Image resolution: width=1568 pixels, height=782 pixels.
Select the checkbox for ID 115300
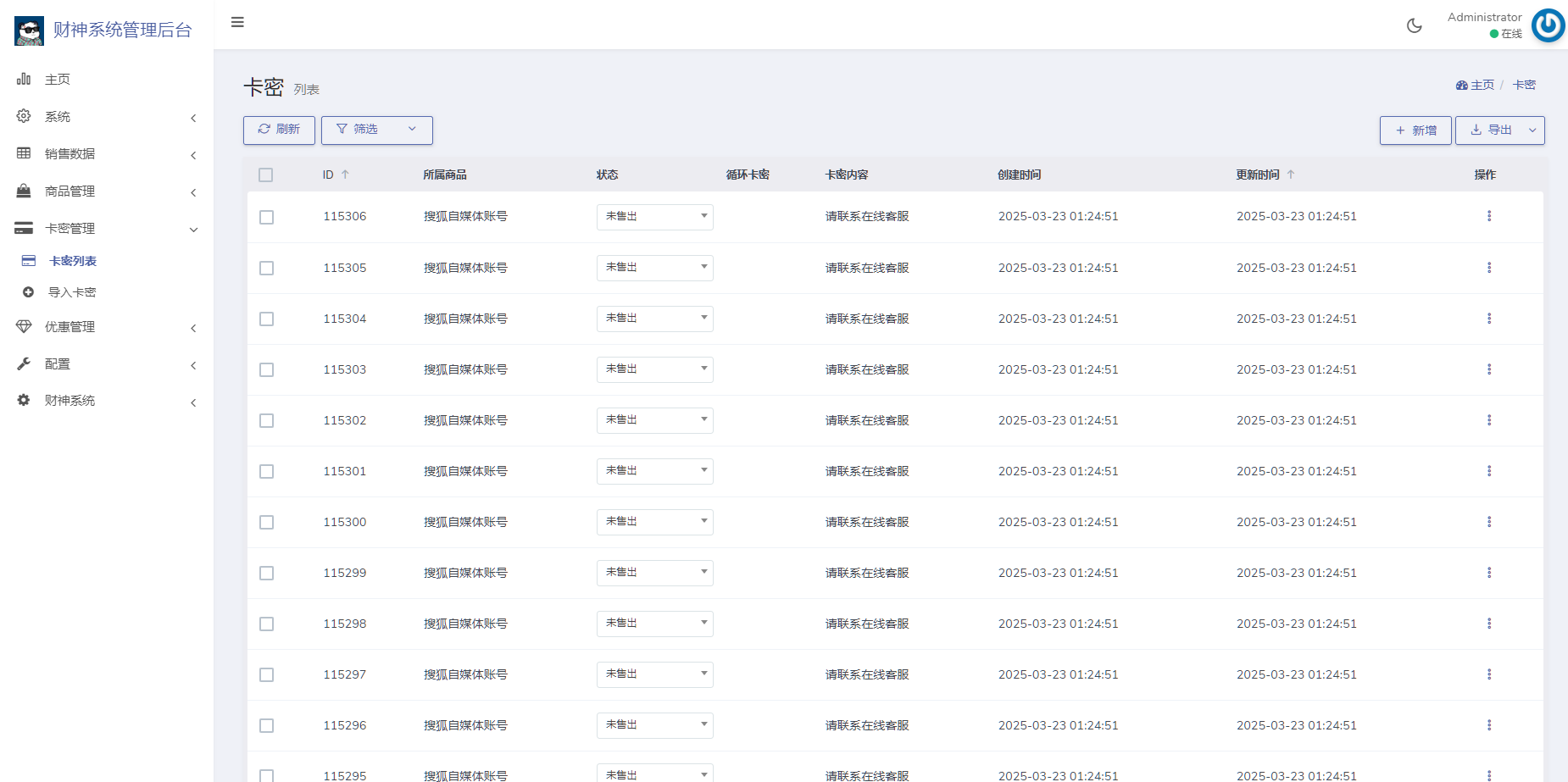click(266, 522)
